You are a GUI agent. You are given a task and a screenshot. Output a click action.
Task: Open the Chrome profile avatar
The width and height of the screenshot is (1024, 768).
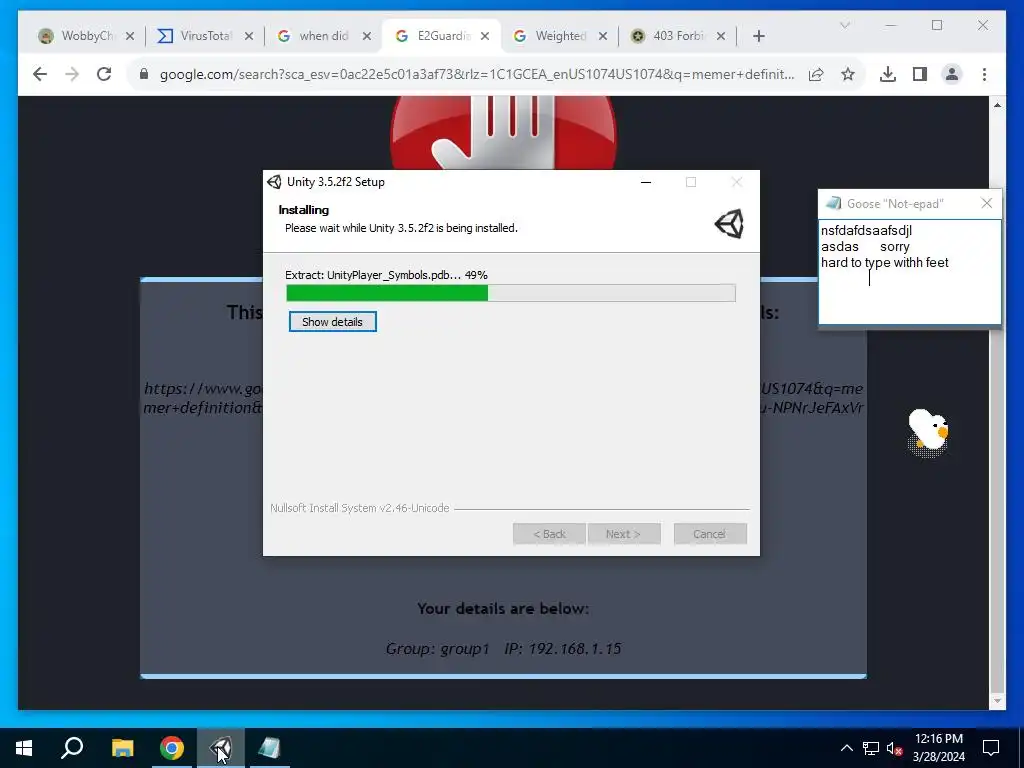pyautogui.click(x=952, y=74)
